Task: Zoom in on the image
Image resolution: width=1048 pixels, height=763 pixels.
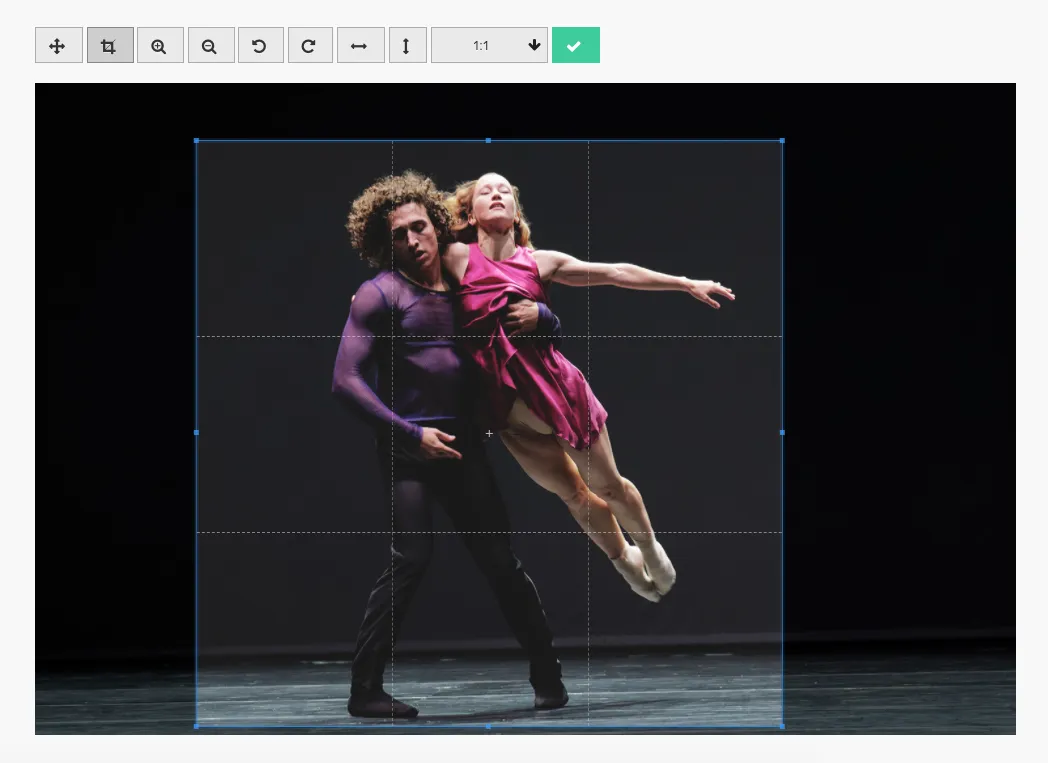Action: pyautogui.click(x=160, y=45)
